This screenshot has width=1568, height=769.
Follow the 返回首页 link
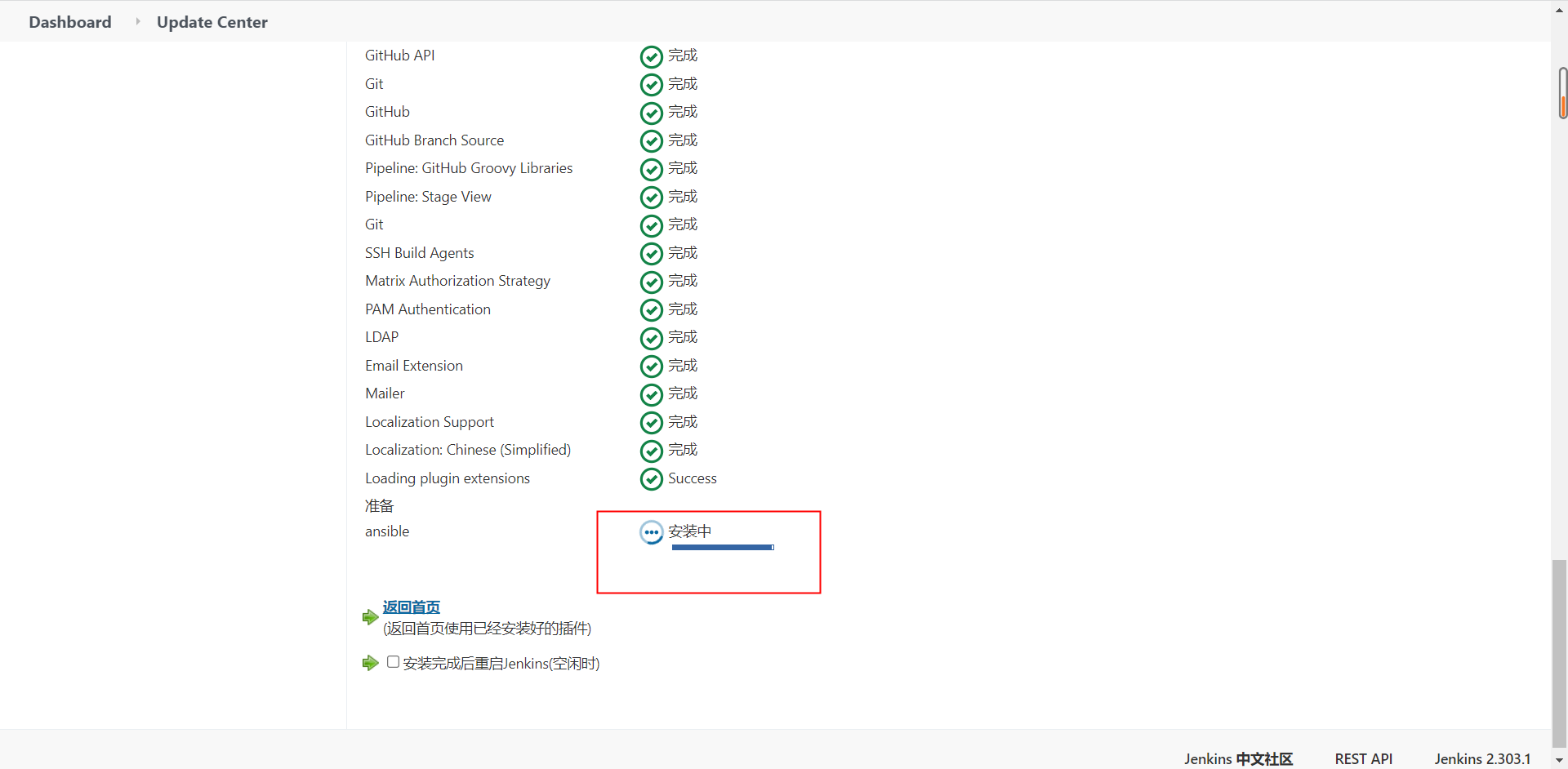point(412,607)
